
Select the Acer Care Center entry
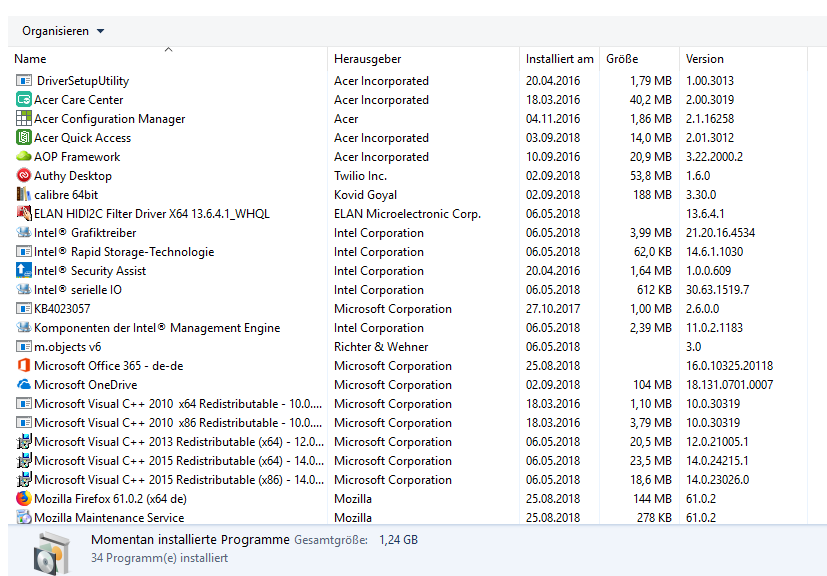79,100
